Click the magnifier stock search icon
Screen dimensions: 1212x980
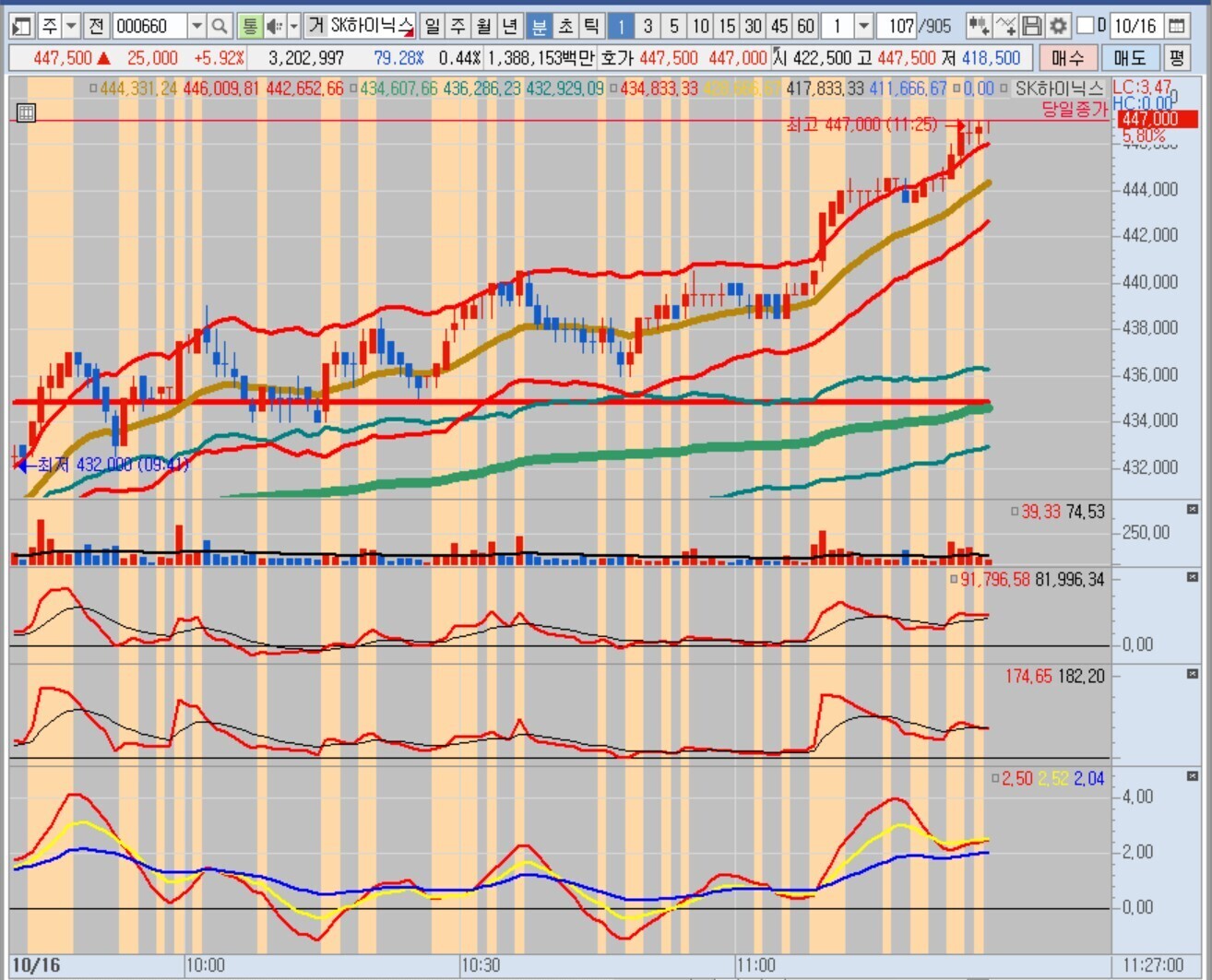(x=220, y=26)
